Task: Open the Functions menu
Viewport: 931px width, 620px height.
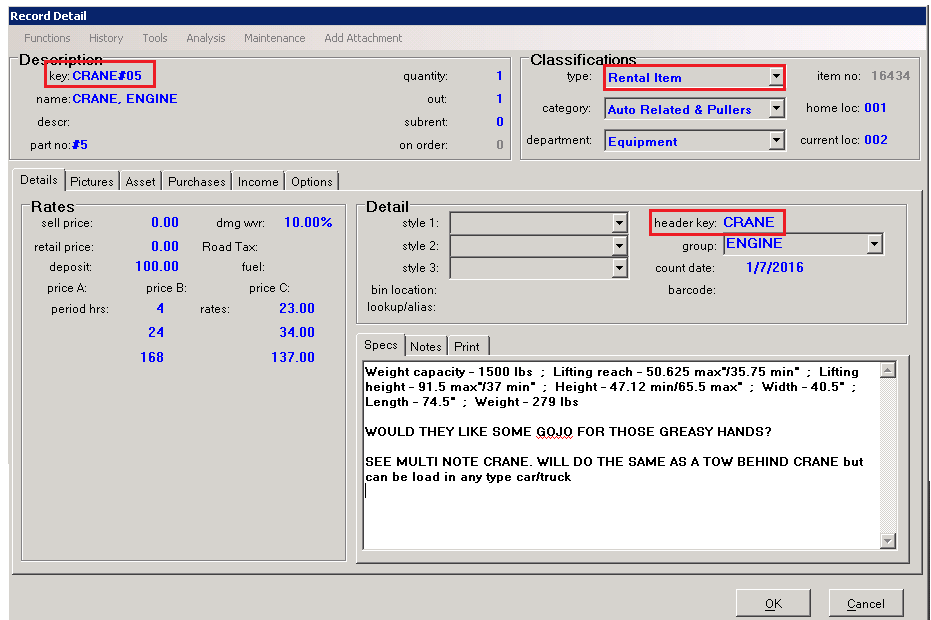Action: pos(47,38)
